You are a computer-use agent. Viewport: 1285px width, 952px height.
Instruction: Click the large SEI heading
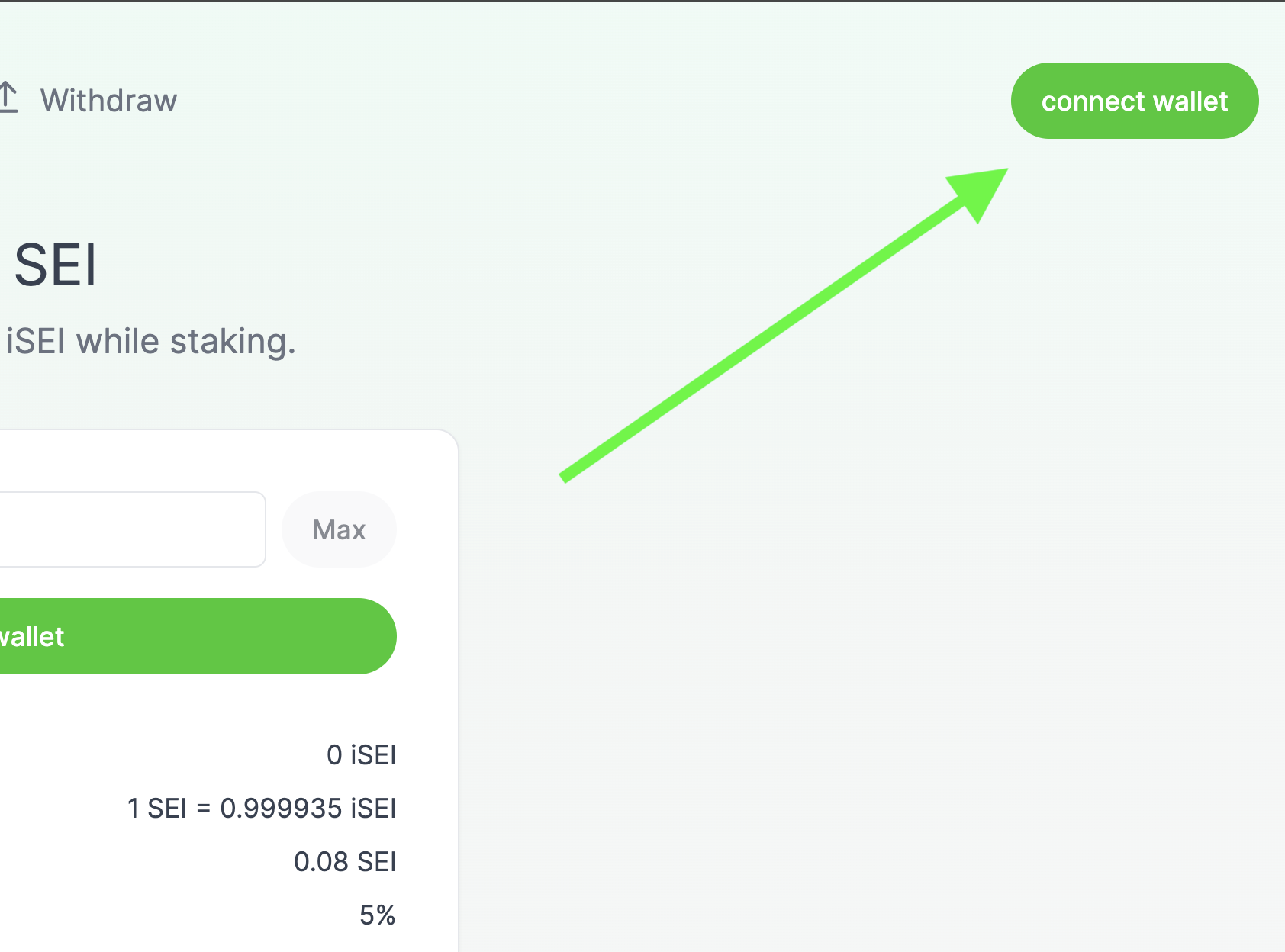point(56,265)
